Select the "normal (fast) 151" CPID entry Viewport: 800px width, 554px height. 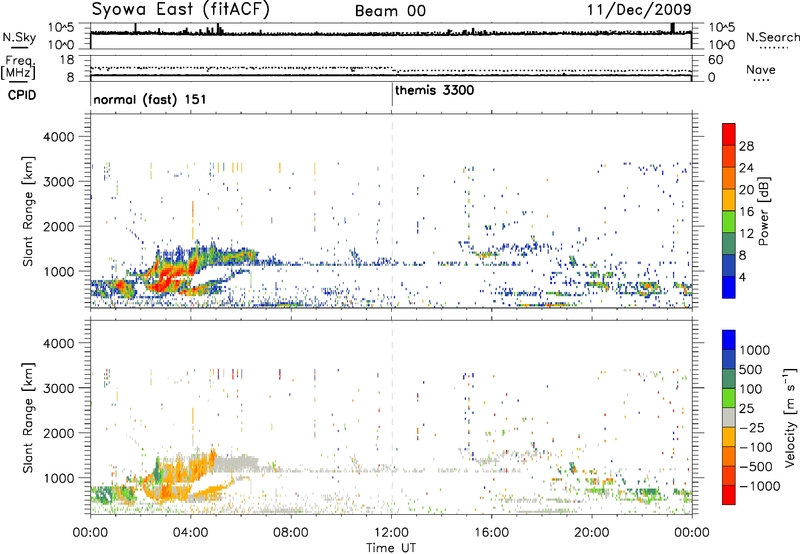(150, 99)
